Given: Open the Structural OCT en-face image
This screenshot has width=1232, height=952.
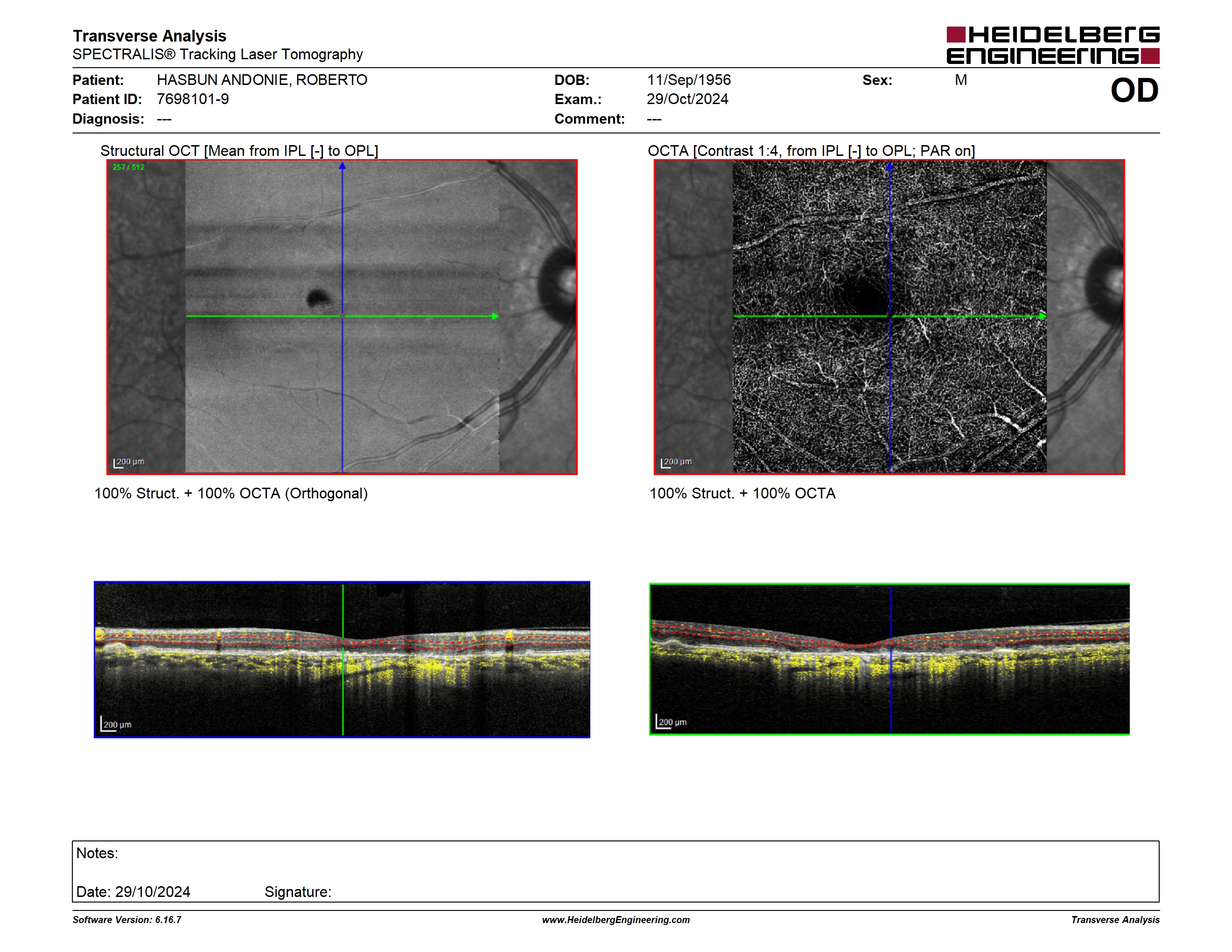Looking at the screenshot, I should [342, 317].
